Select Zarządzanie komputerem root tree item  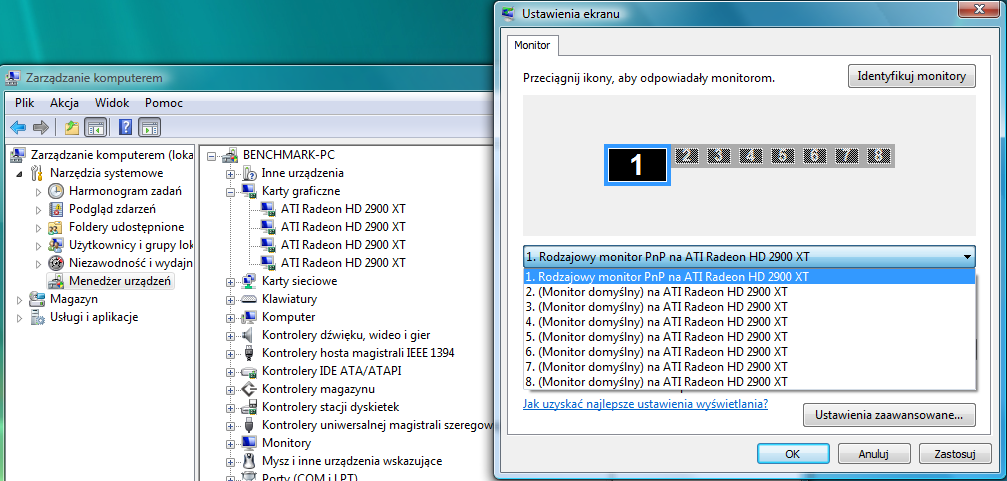pyautogui.click(x=112, y=155)
